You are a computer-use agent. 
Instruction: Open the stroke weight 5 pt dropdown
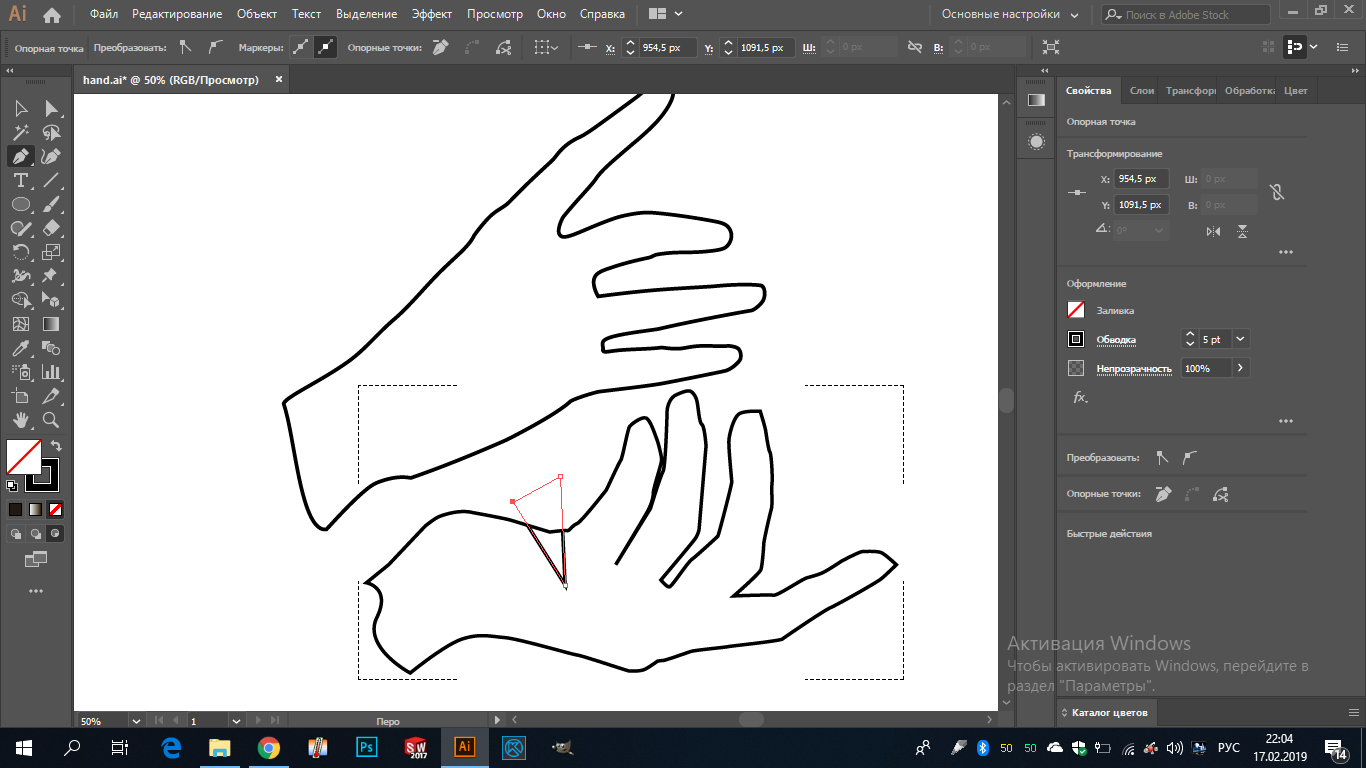pyautogui.click(x=1241, y=339)
